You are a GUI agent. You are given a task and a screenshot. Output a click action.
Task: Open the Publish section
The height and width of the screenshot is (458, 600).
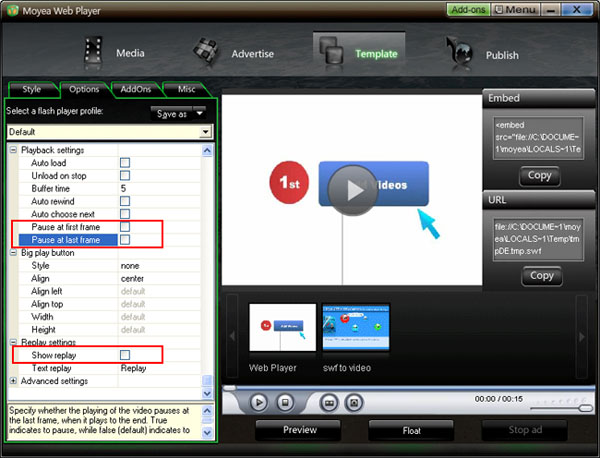click(x=482, y=54)
